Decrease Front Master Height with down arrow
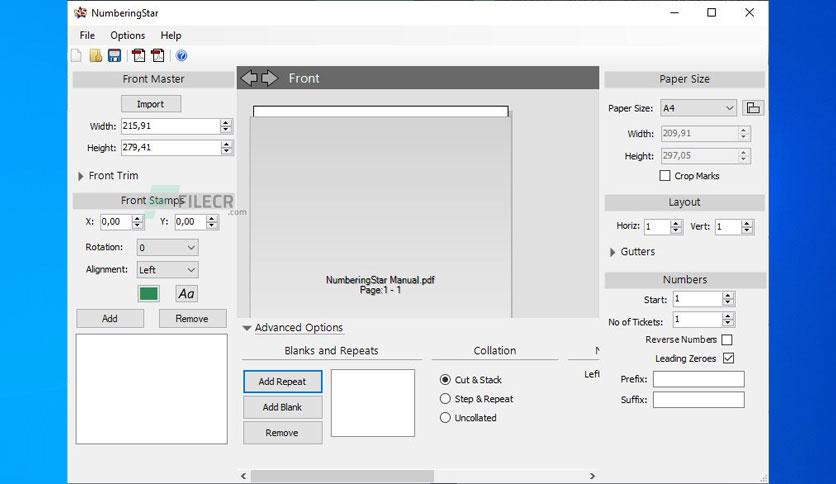 [x=226, y=151]
